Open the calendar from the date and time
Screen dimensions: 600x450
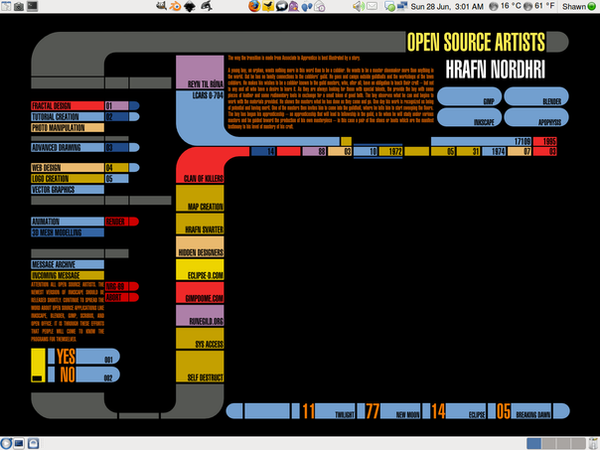(447, 7)
